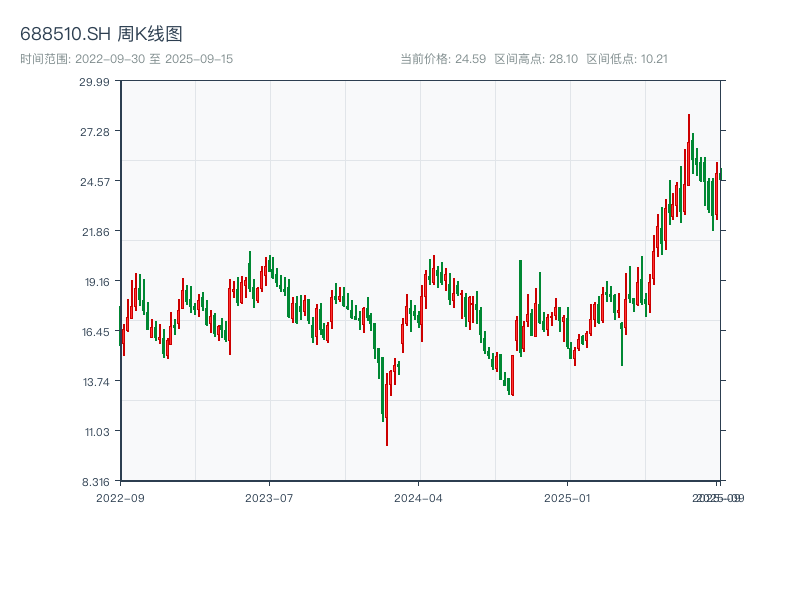Click the x-axis label 2023-07
Viewport: 800px width, 600px height.
click(269, 498)
